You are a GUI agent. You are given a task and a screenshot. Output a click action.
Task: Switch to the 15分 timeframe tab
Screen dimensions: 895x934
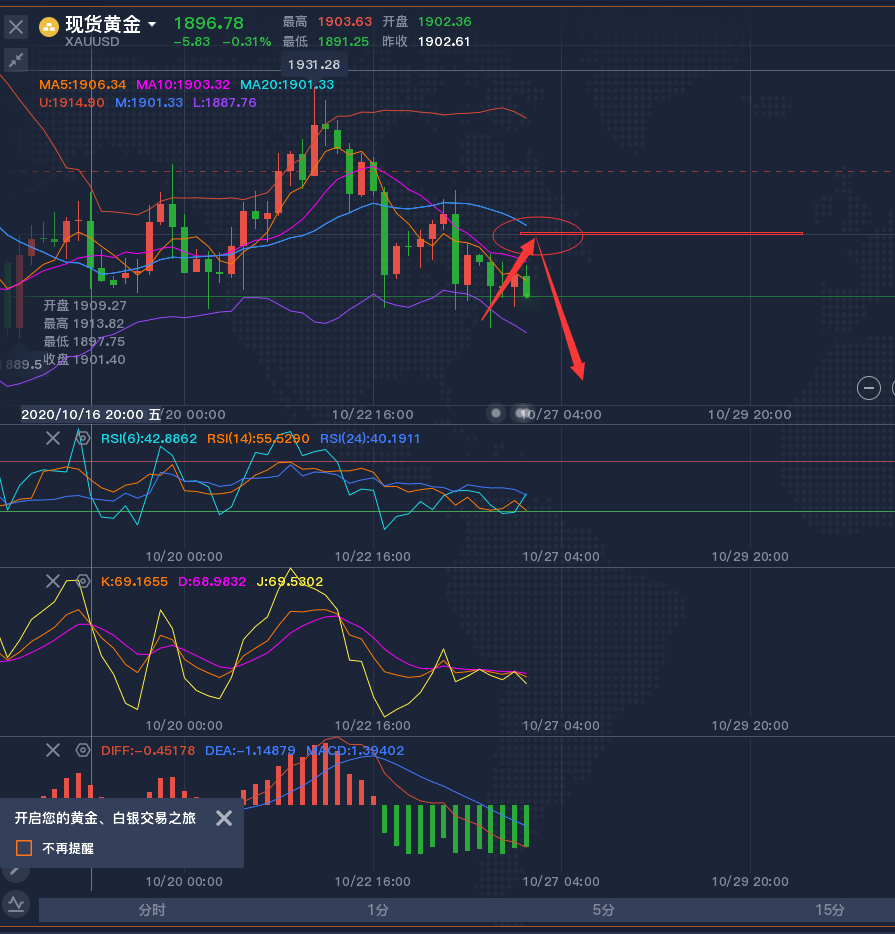click(829, 910)
